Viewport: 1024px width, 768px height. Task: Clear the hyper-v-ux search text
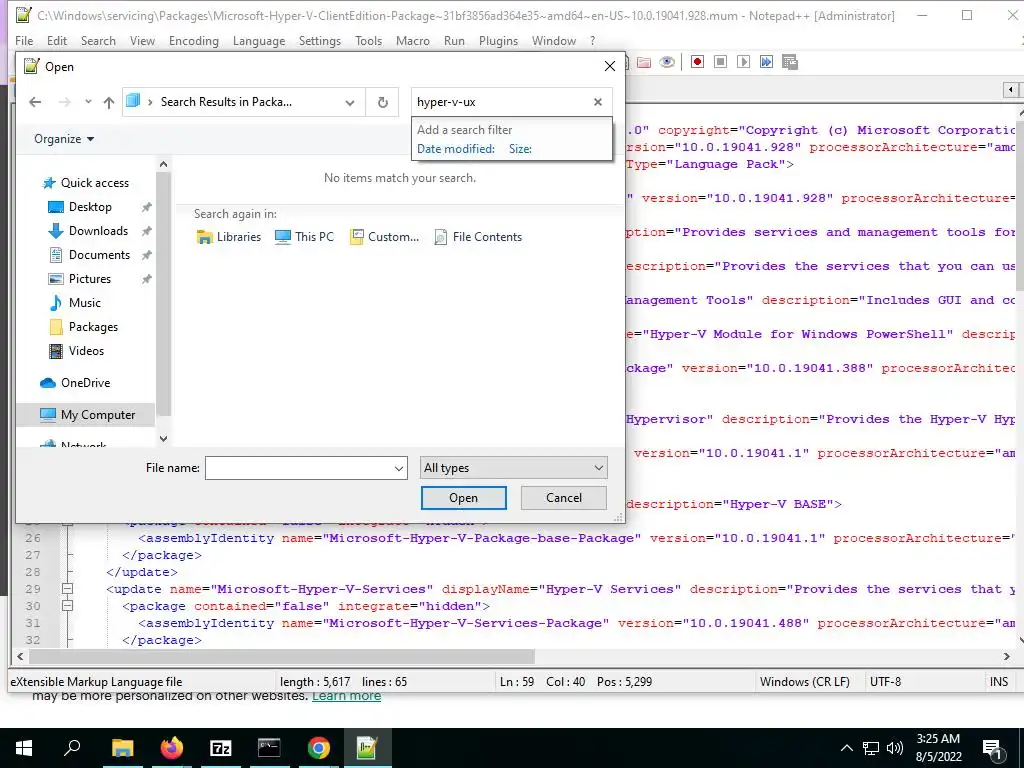598,102
